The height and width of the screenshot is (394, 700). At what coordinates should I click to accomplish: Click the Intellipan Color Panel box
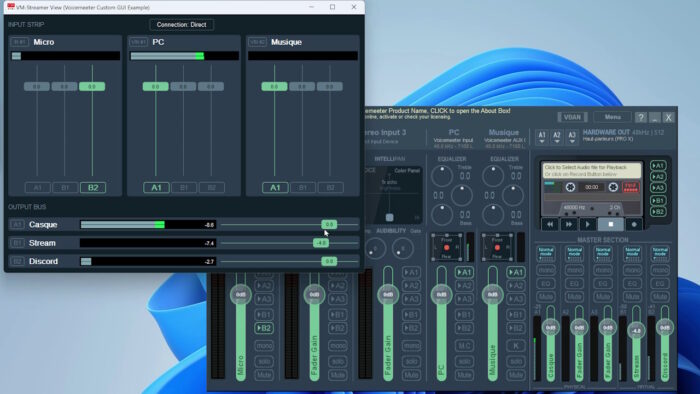392,195
